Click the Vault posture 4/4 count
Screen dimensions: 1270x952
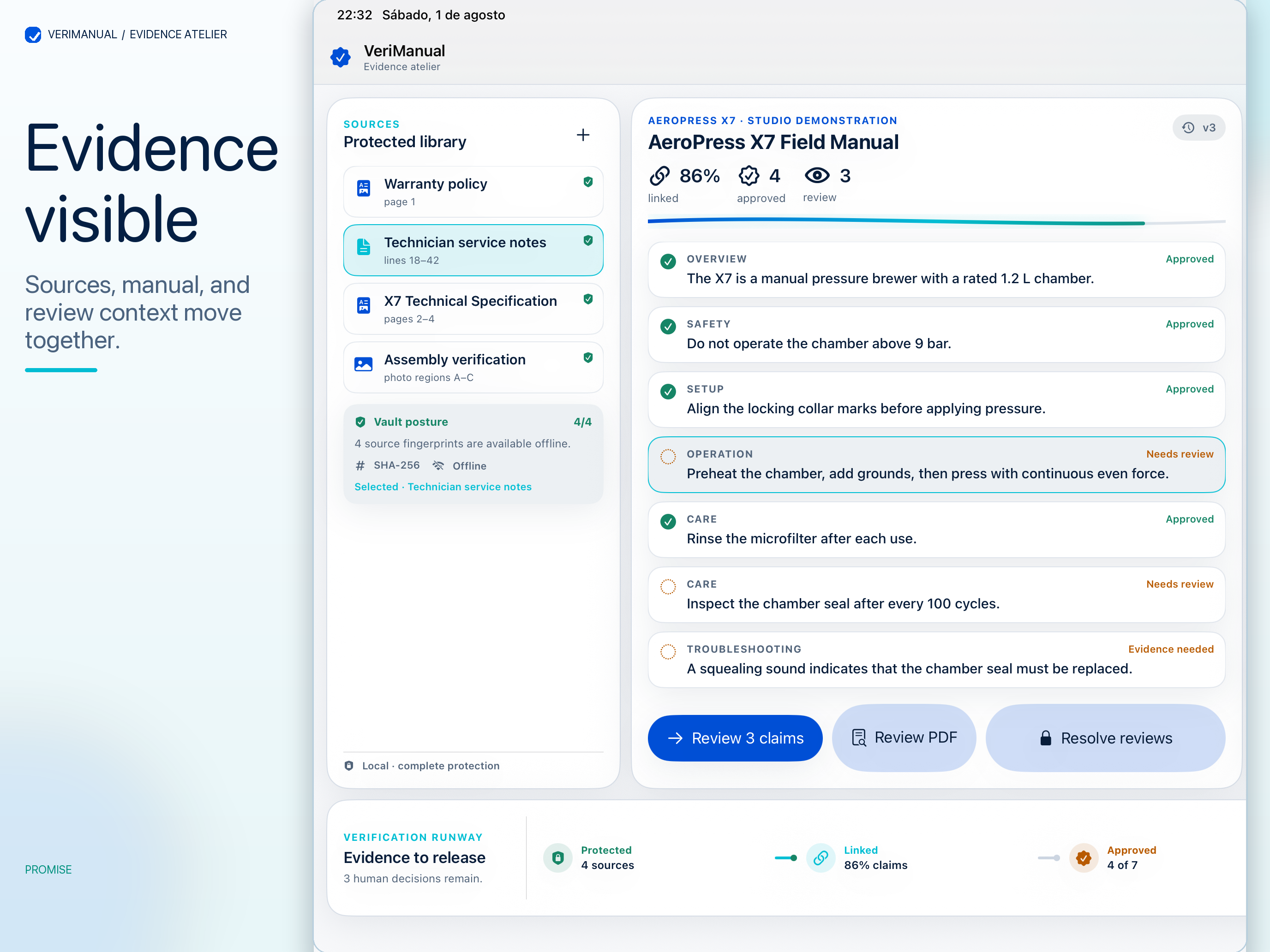point(582,422)
